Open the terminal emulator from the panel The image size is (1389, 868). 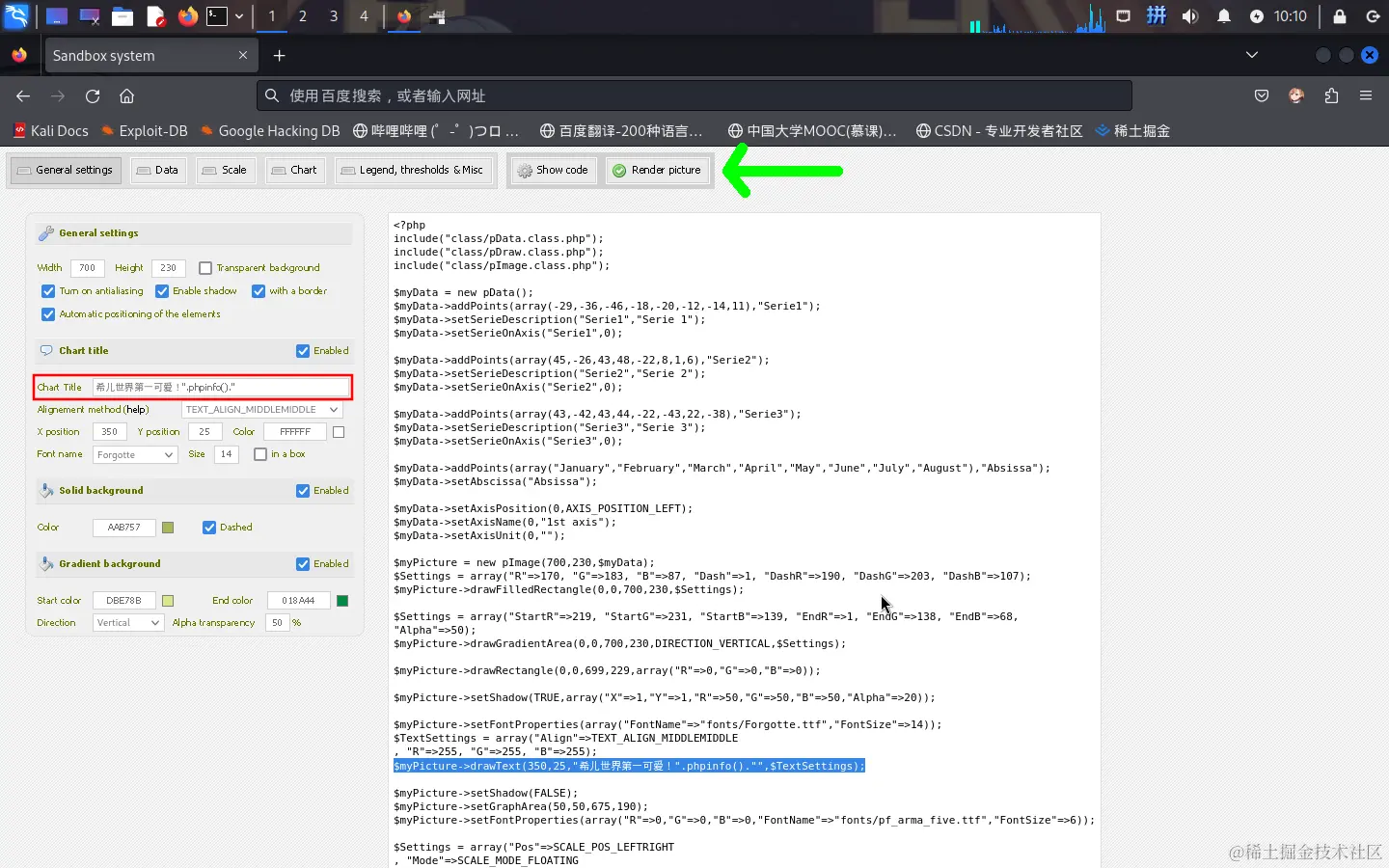(x=218, y=15)
